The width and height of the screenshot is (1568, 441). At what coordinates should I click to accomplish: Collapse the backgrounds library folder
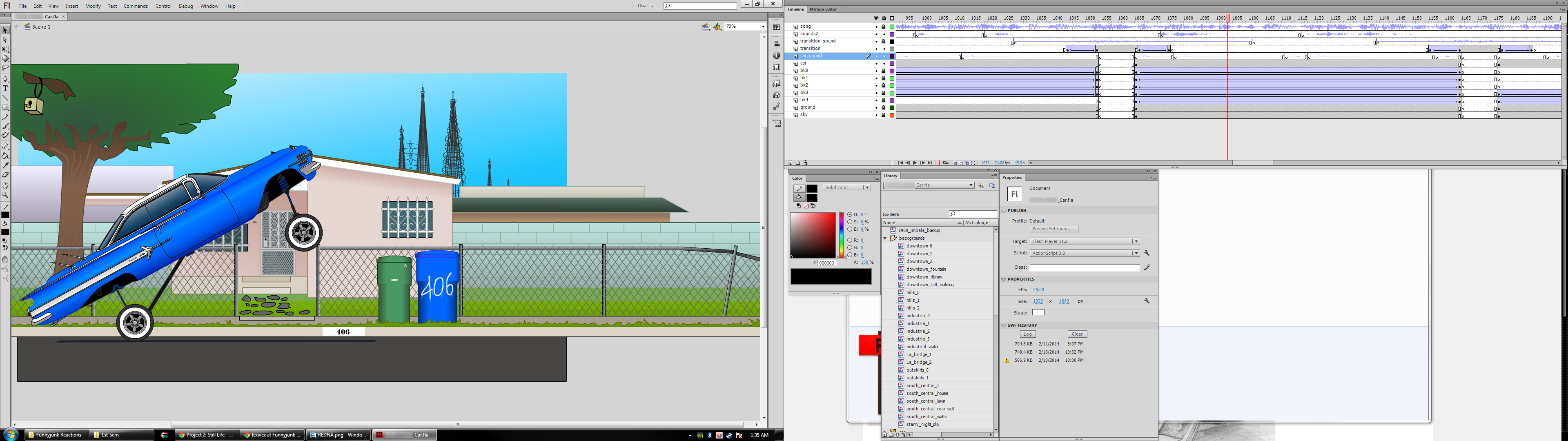pyautogui.click(x=885, y=238)
